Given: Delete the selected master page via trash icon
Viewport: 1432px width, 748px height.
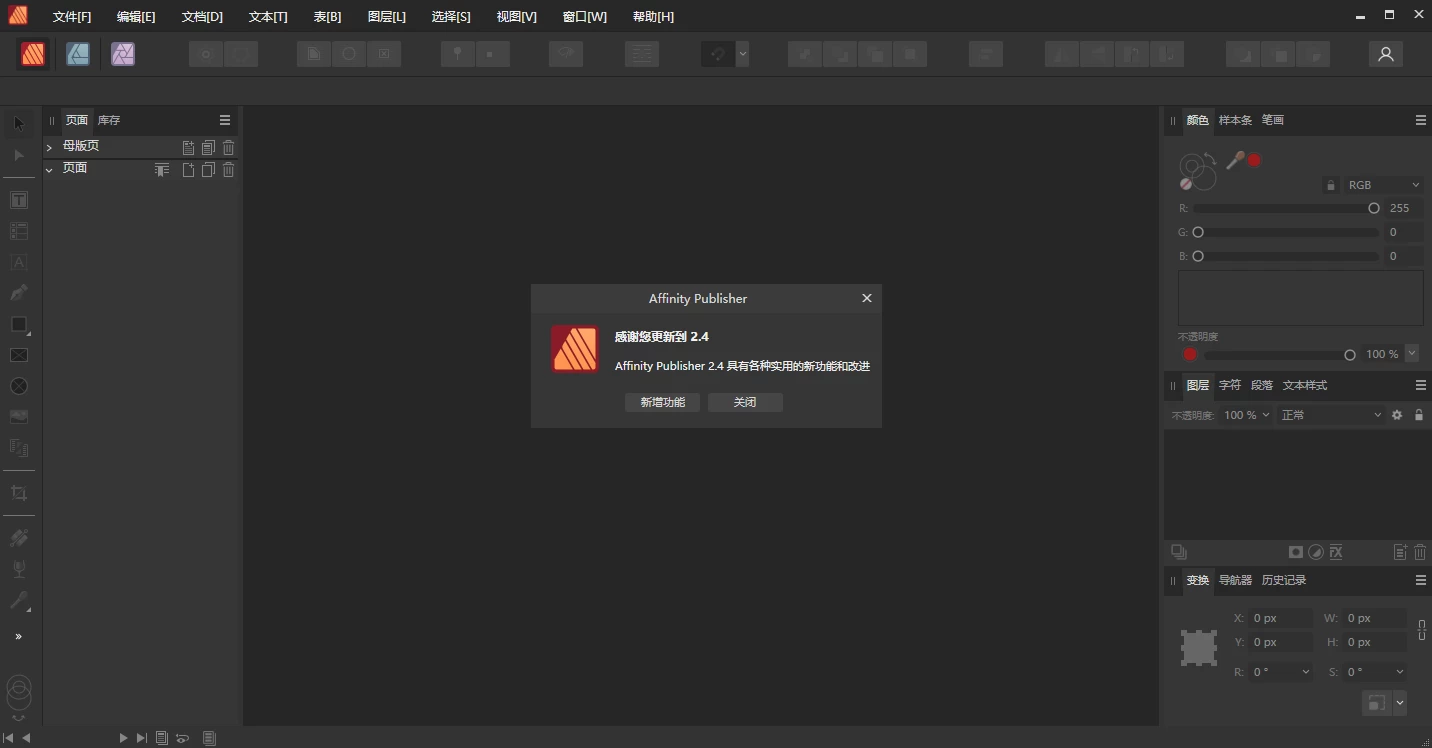Looking at the screenshot, I should pos(228,146).
